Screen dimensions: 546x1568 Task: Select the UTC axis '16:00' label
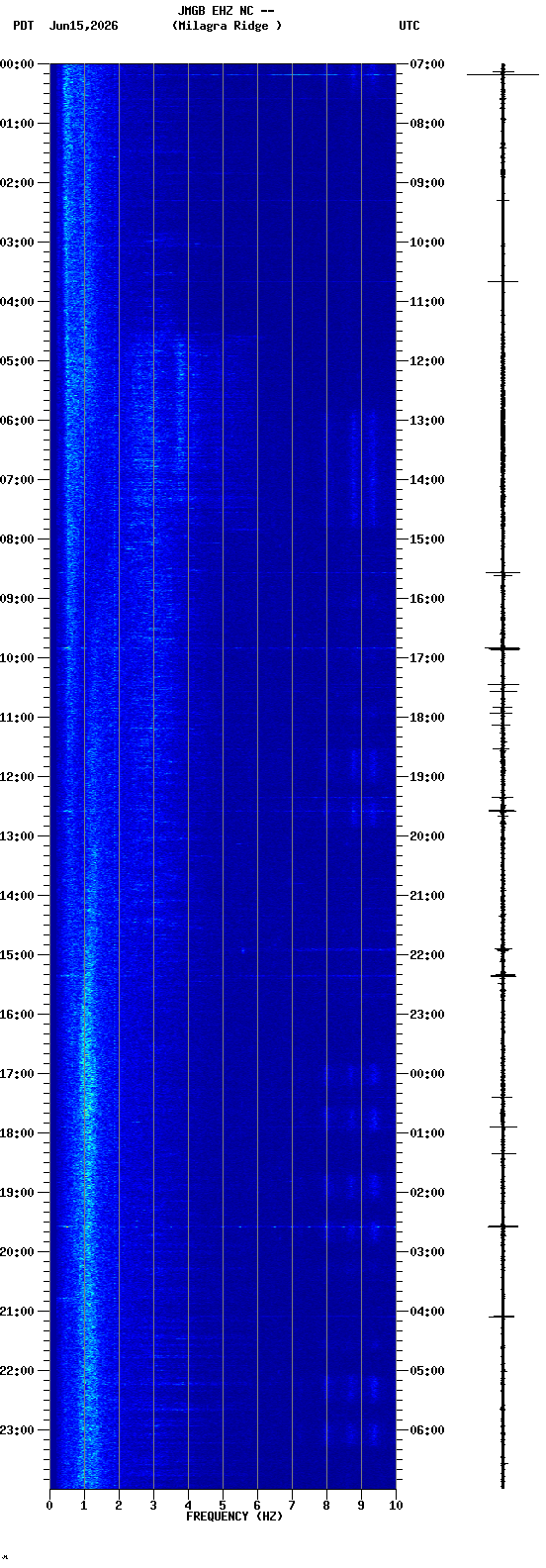click(427, 599)
